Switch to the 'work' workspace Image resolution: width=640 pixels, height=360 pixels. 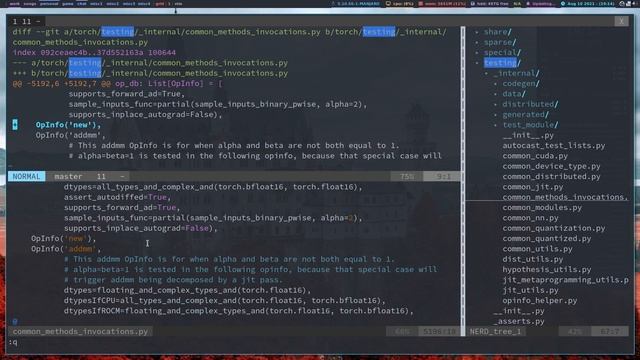click(14, 4)
